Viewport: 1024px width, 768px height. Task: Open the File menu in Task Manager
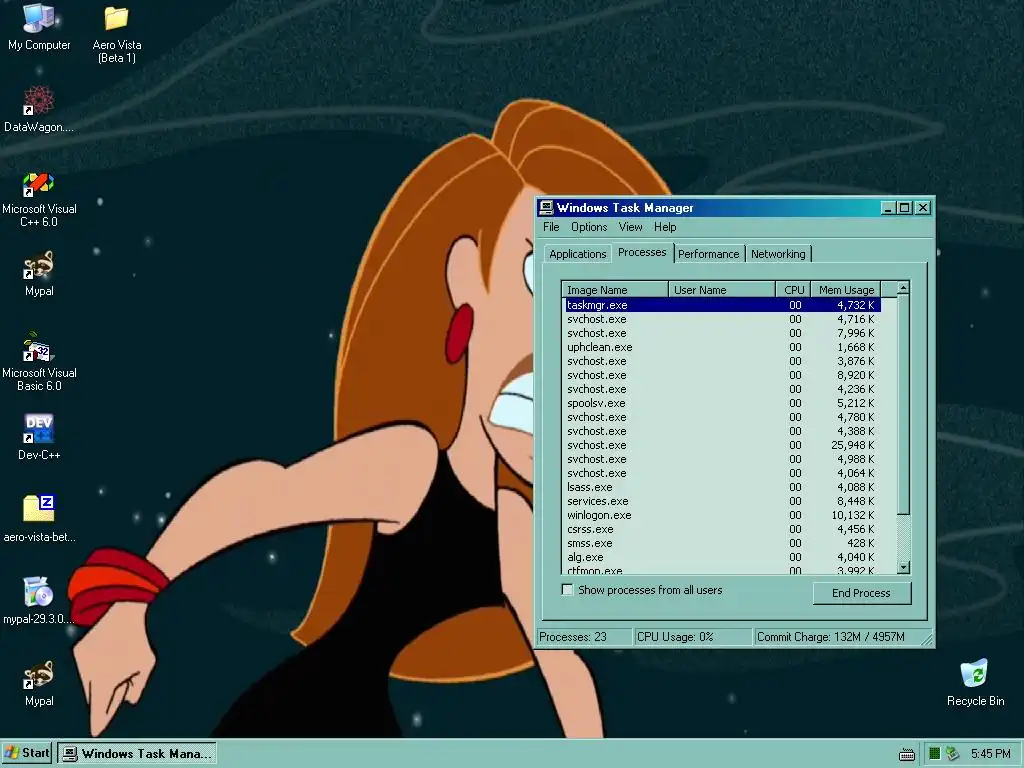tap(551, 227)
